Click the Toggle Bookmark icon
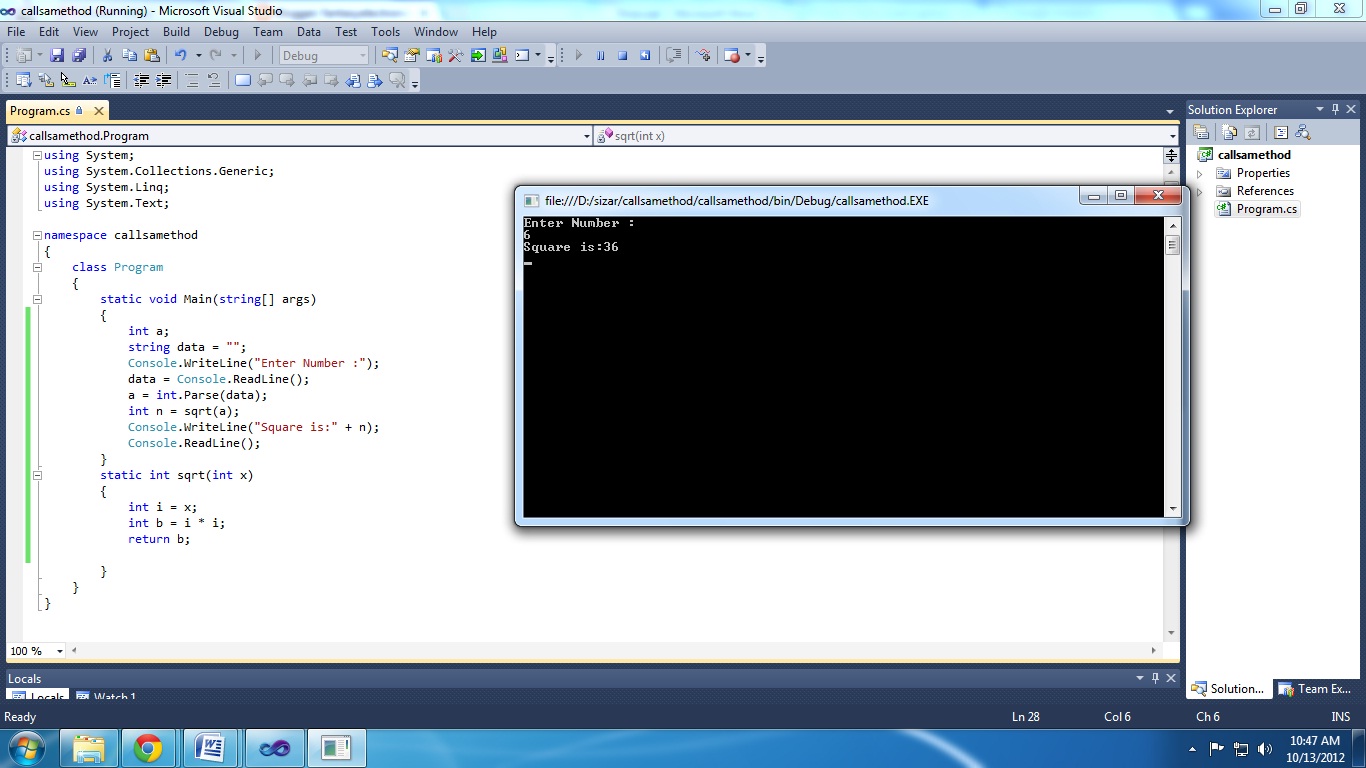1366x768 pixels. pyautogui.click(x=242, y=81)
